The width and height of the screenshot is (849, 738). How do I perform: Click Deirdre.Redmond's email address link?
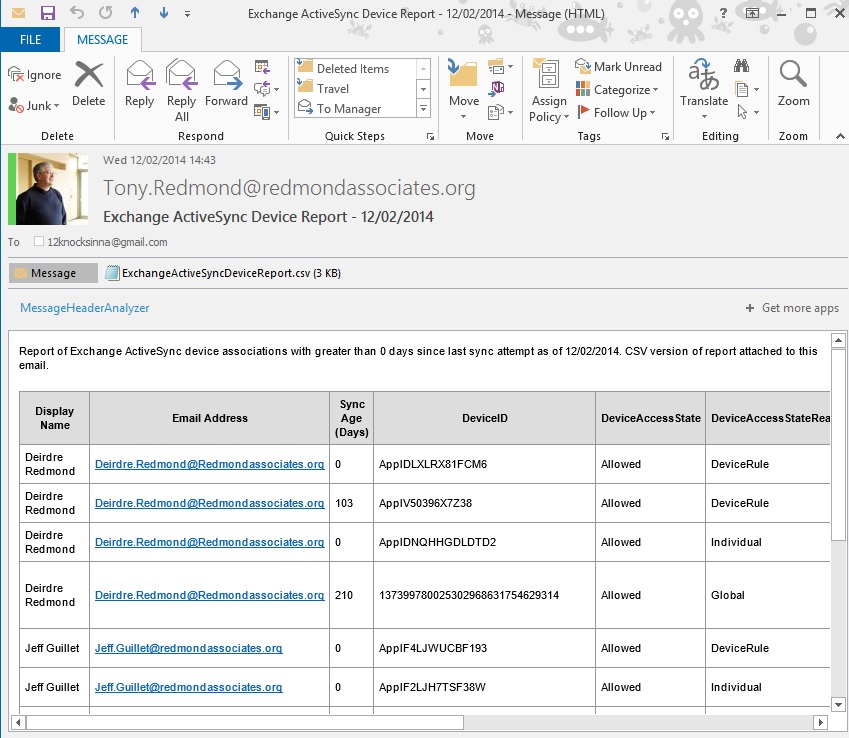(x=209, y=465)
